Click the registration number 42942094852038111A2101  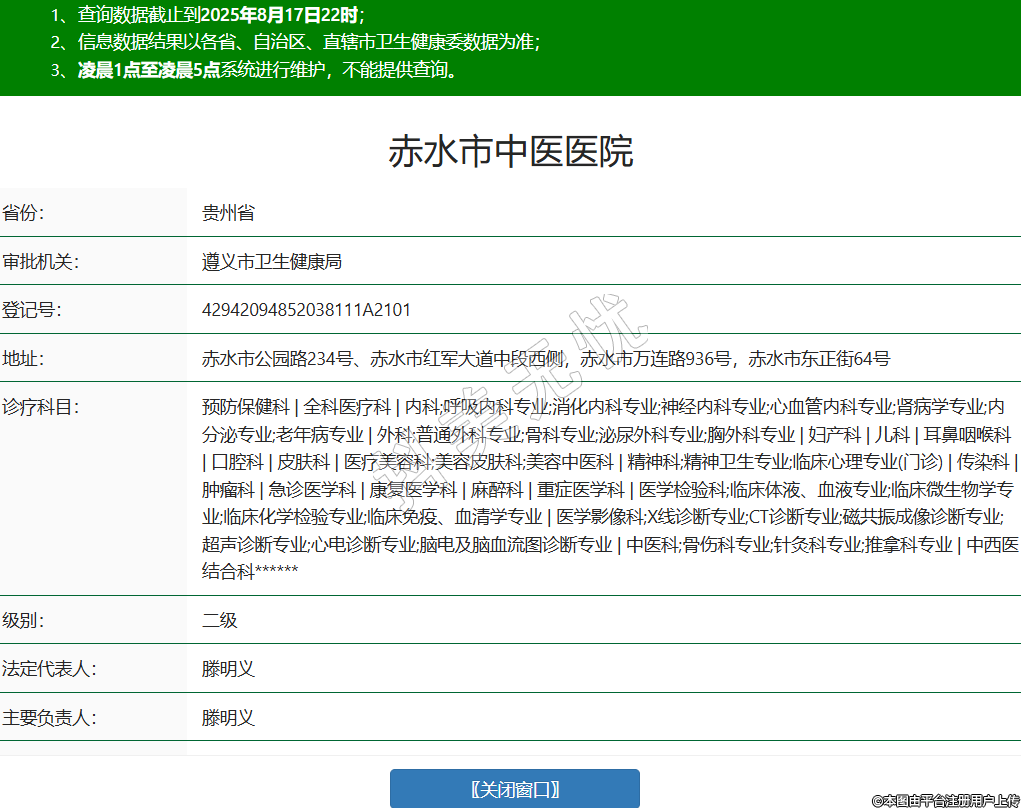click(306, 310)
